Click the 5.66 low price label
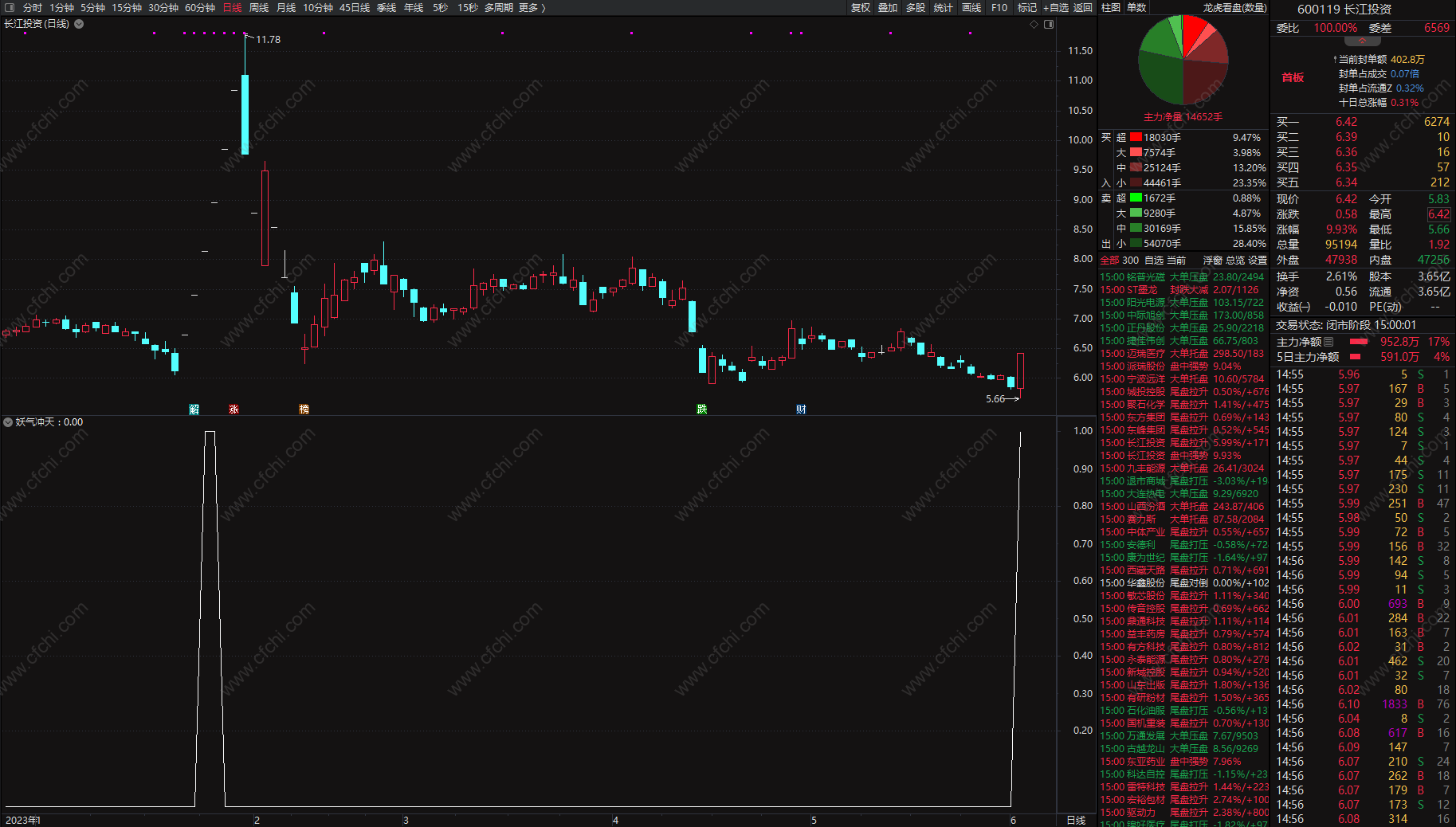This screenshot has height=827, width=1456. [x=995, y=399]
